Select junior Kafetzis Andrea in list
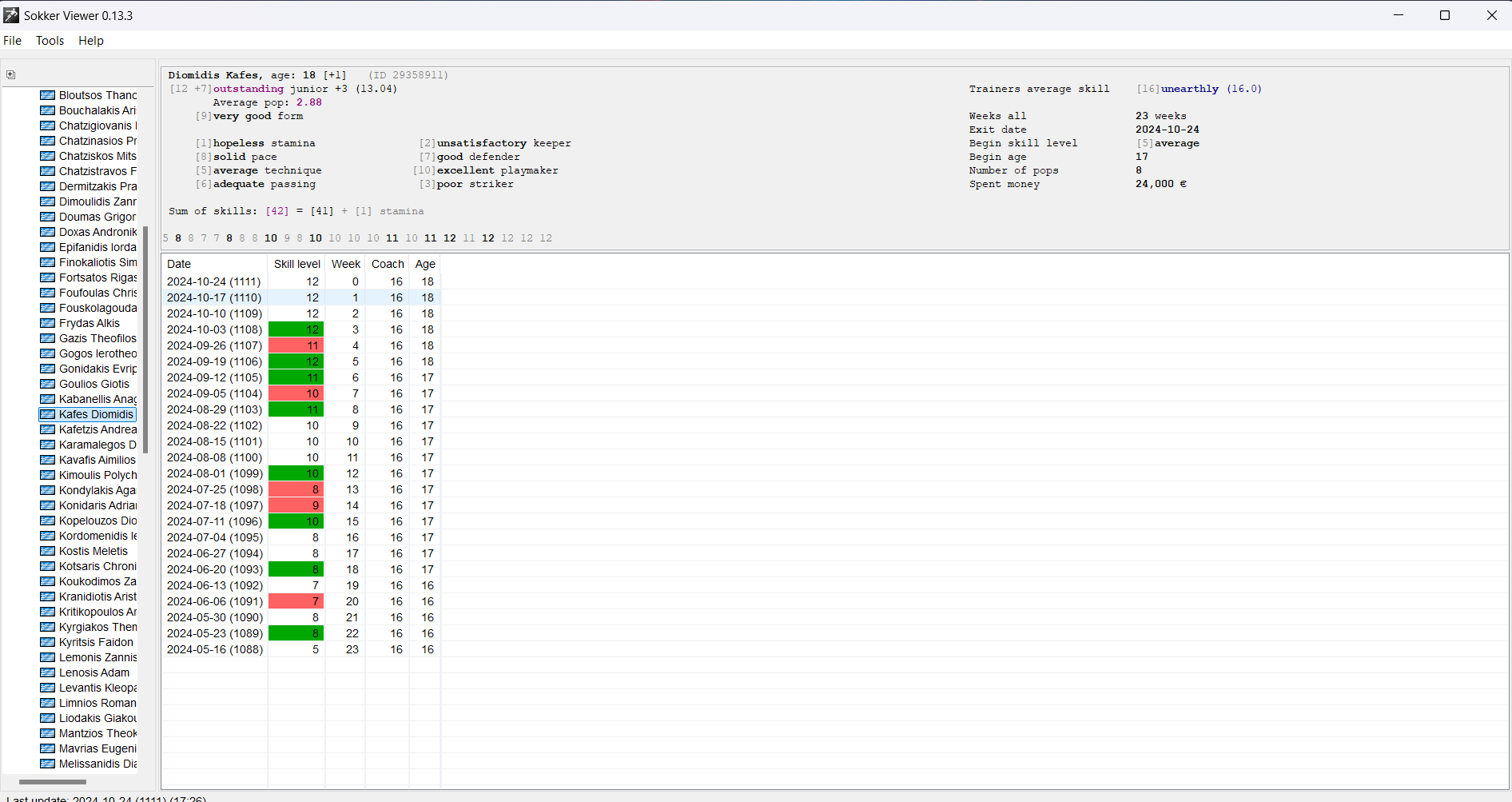This screenshot has height=802, width=1512. click(97, 429)
